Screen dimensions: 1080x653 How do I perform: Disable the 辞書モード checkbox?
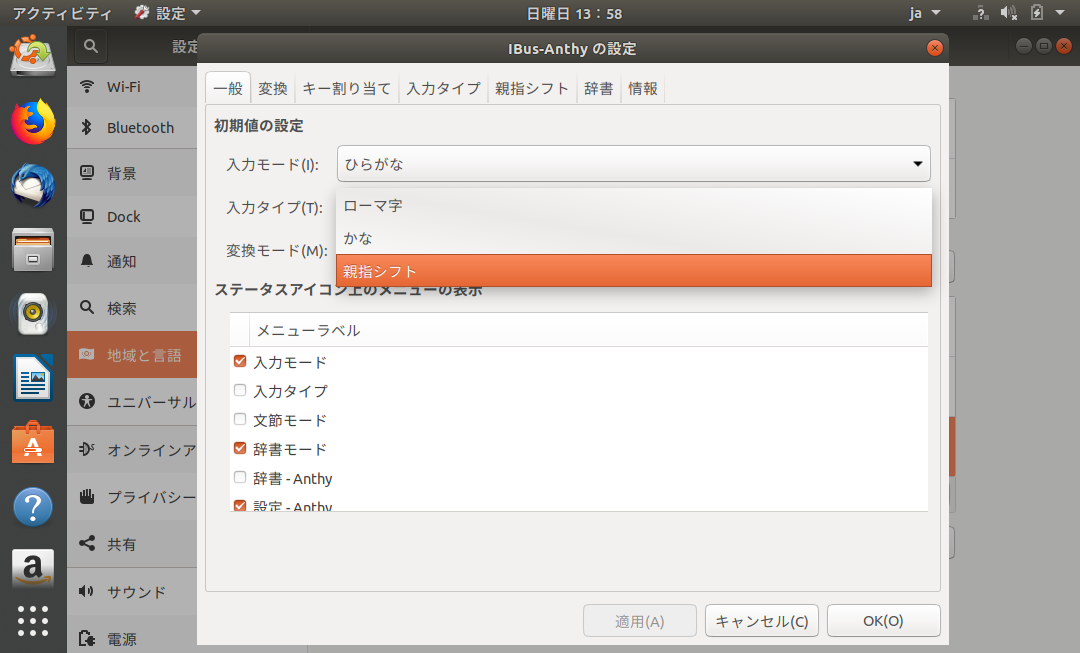240,449
